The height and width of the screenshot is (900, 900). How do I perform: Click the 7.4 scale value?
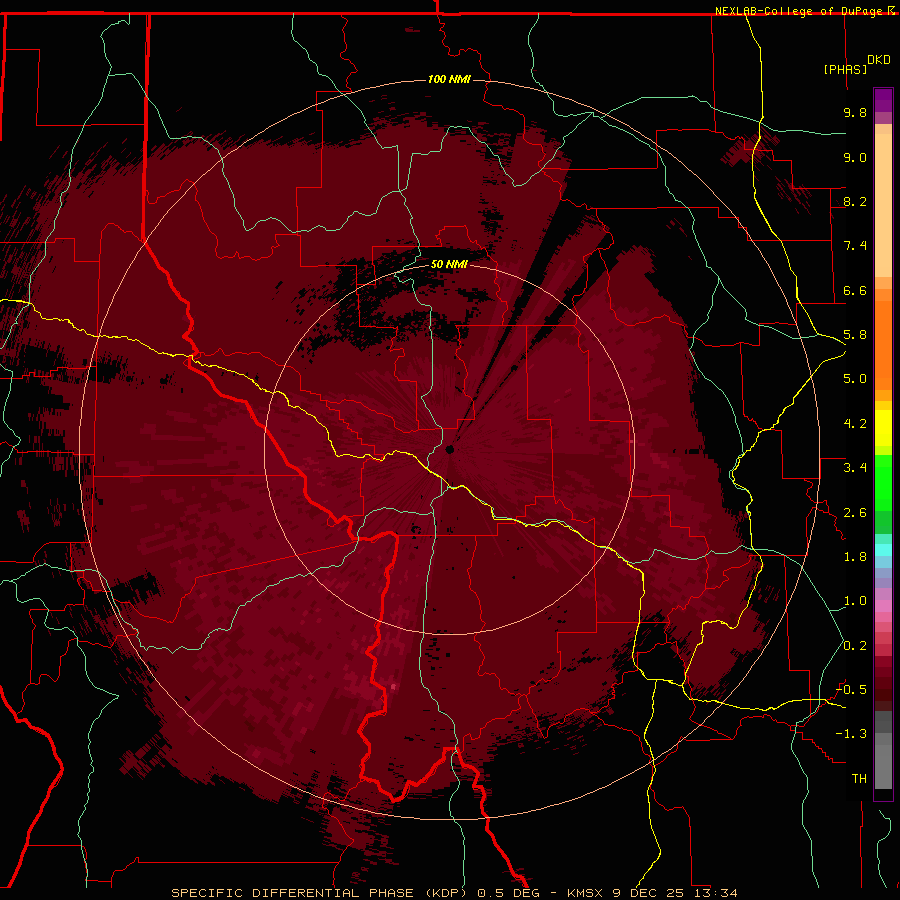click(855, 246)
